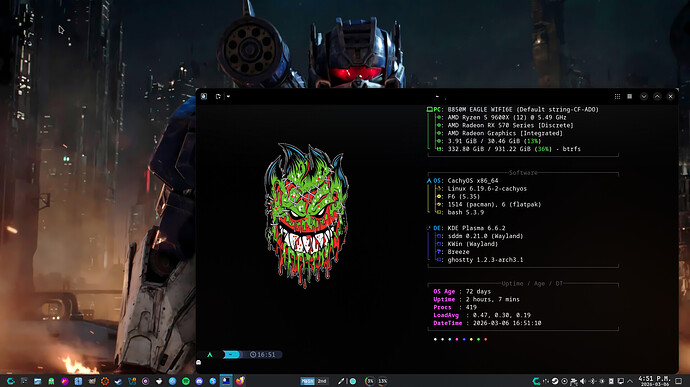Click the CPU usage monitor widget
Image resolution: width=690 pixels, height=387 pixels.
click(370, 381)
